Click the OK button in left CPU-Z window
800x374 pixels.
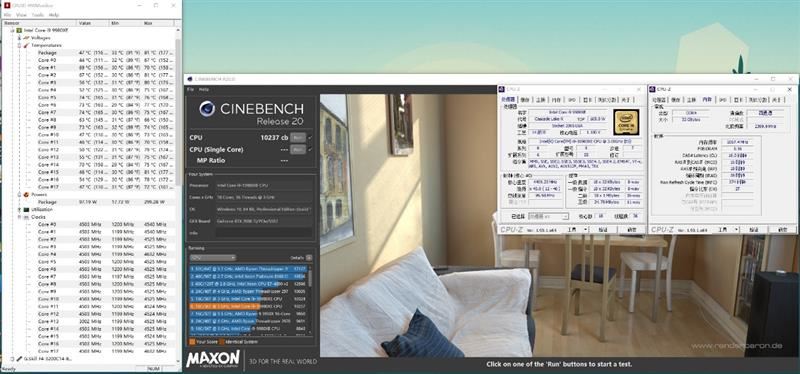[x=632, y=230]
